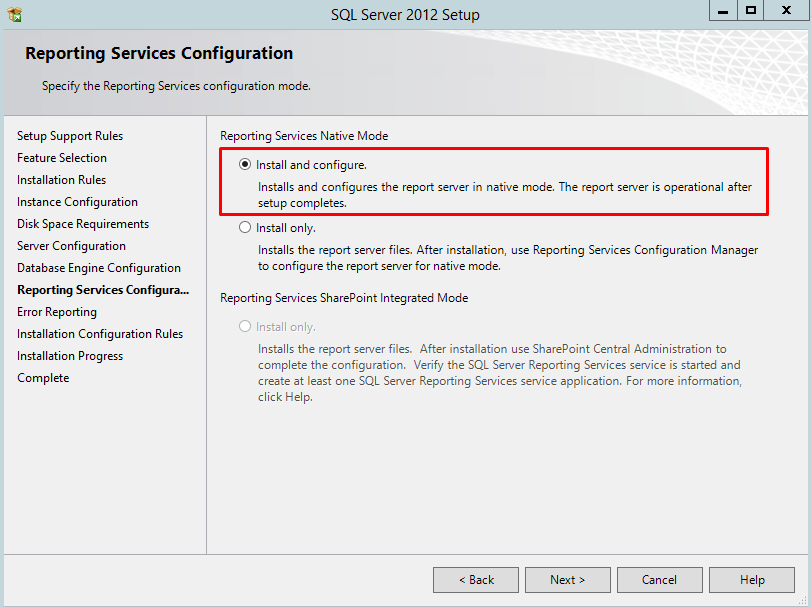The width and height of the screenshot is (811, 608).
Task: Open Help for Reporting Services configuration
Action: coord(752,580)
